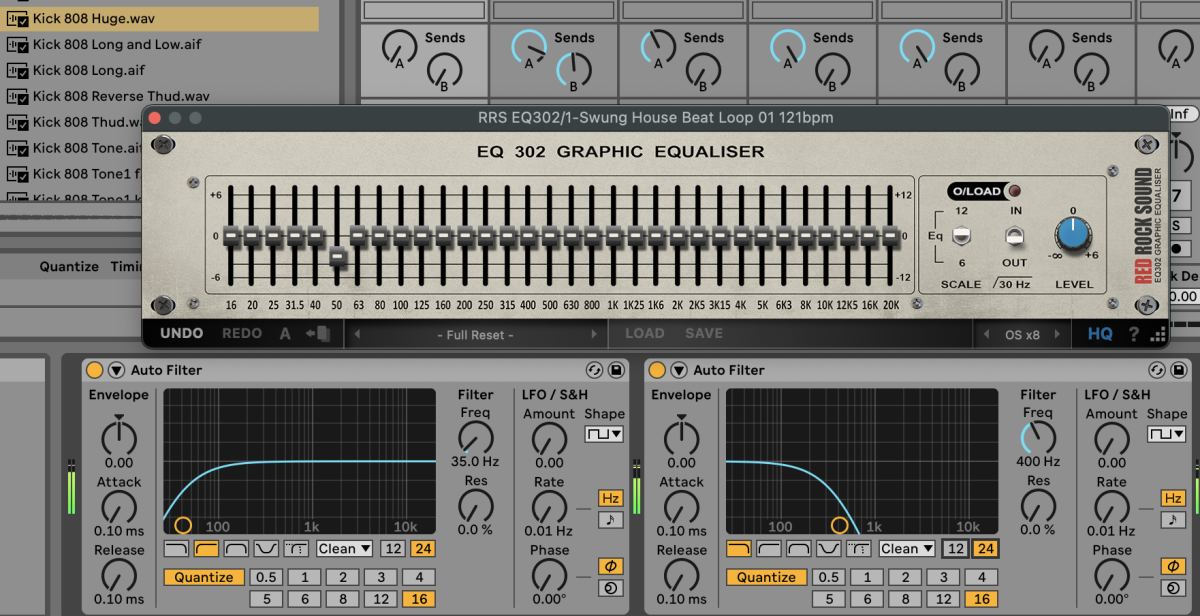1200x616 pixels.
Task: Select notch filter type in left Auto Filter
Action: (x=267, y=548)
